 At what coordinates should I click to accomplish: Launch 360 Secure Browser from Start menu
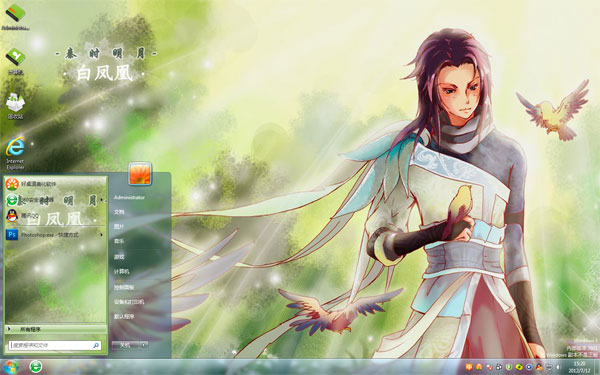point(55,200)
